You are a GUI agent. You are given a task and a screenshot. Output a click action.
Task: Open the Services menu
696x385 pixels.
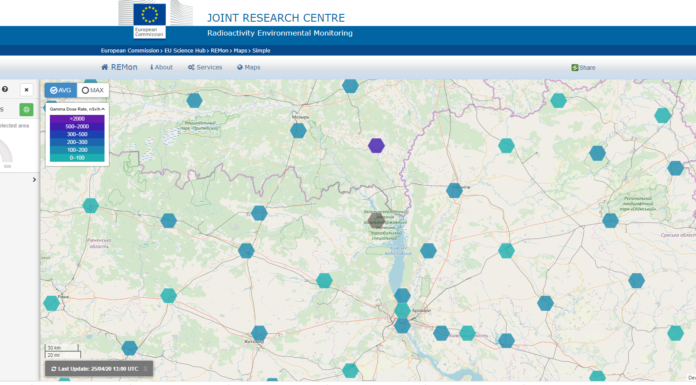[205, 67]
